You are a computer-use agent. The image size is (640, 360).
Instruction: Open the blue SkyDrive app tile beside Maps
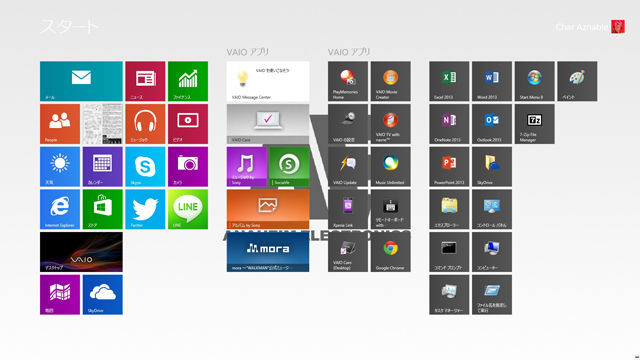(x=102, y=295)
